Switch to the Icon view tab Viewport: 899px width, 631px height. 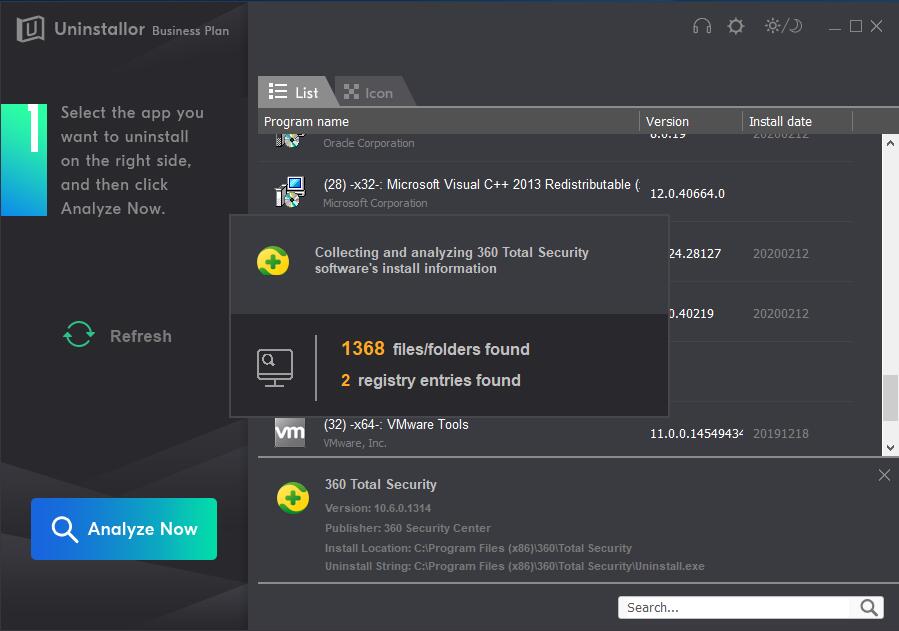(369, 92)
